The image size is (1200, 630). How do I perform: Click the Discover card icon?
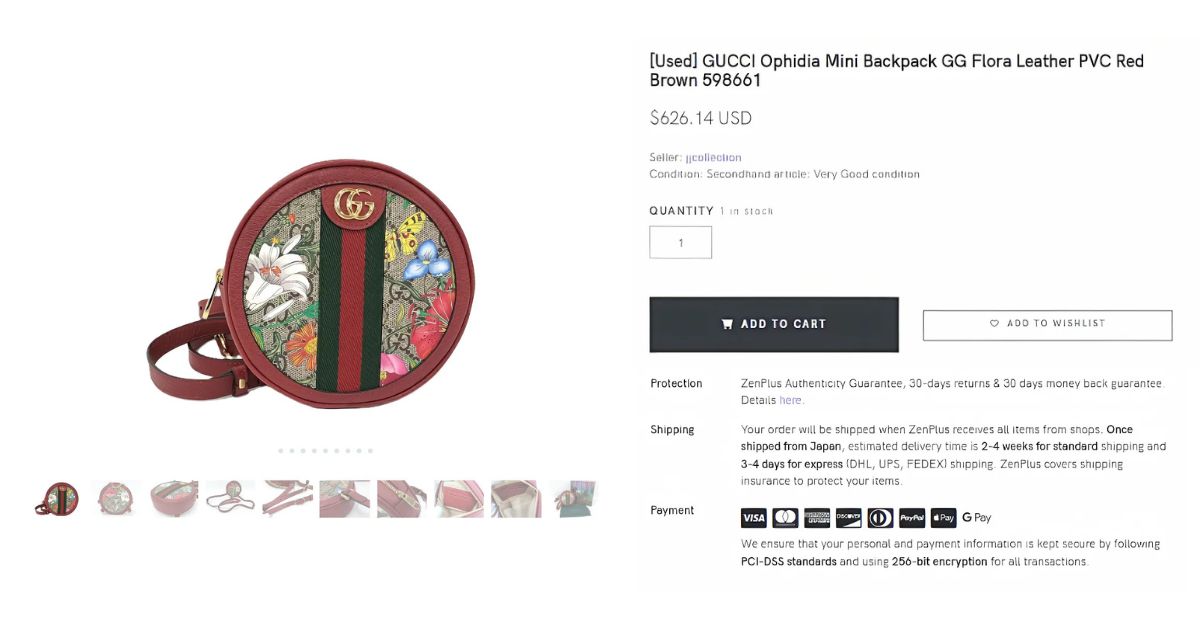[x=848, y=518]
